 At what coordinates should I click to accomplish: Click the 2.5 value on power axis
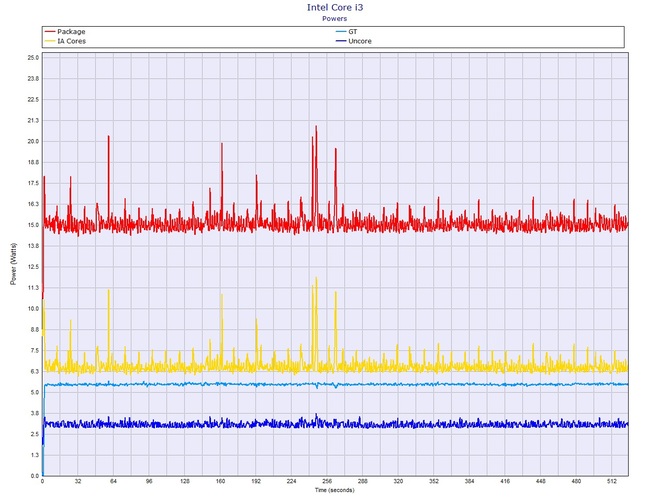[x=35, y=434]
